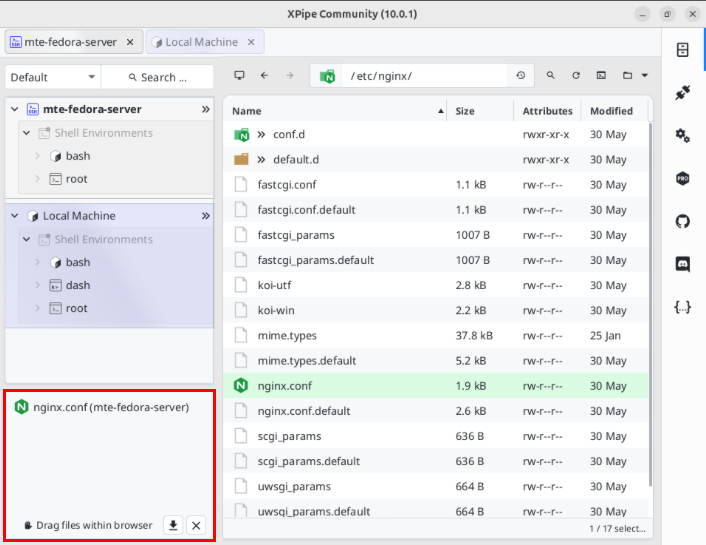Viewport: 706px width, 545px height.
Task: Select the mime.types.default file
Action: [x=436, y=361]
